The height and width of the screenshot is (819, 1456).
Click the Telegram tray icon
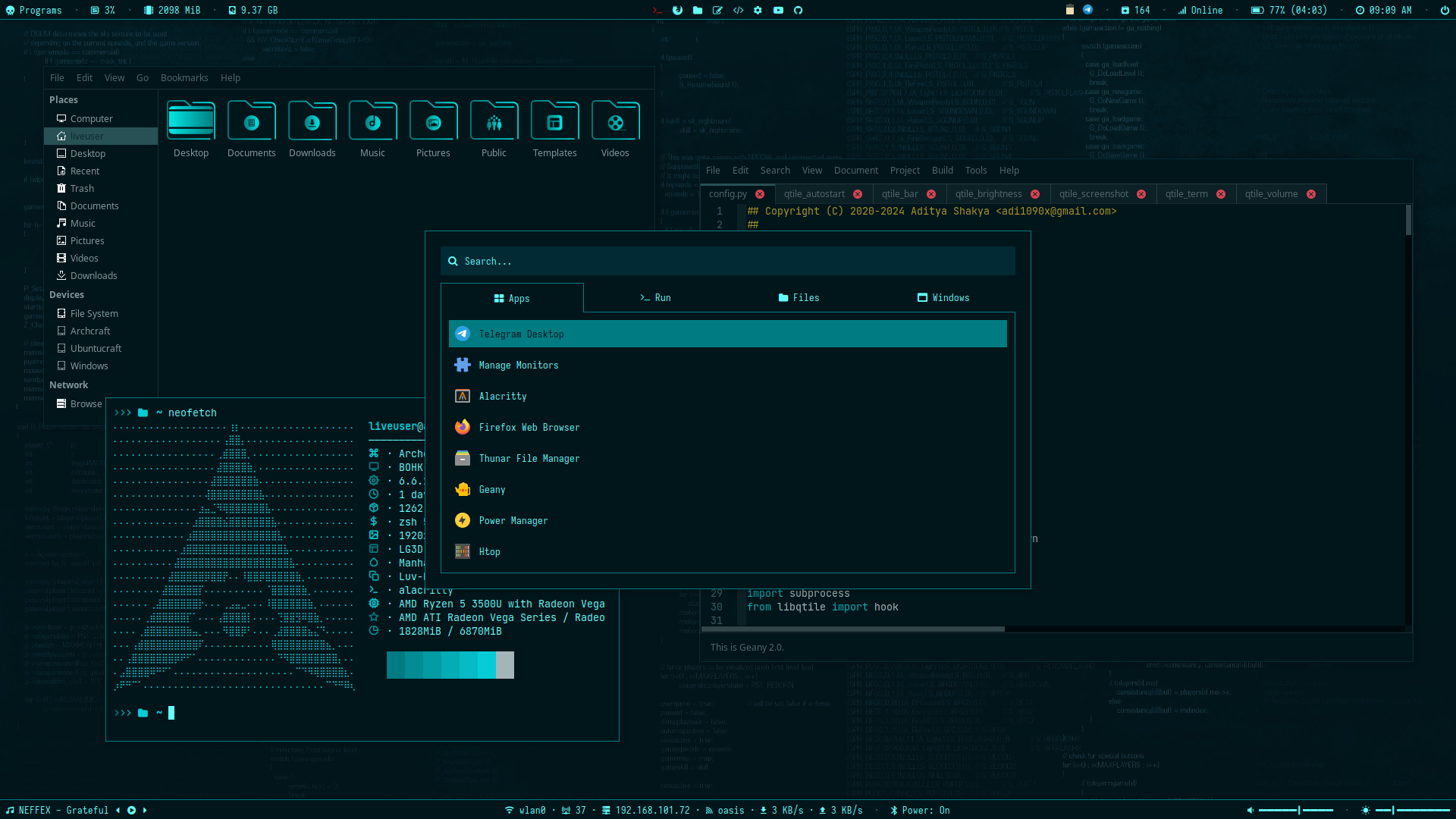[x=1087, y=10]
